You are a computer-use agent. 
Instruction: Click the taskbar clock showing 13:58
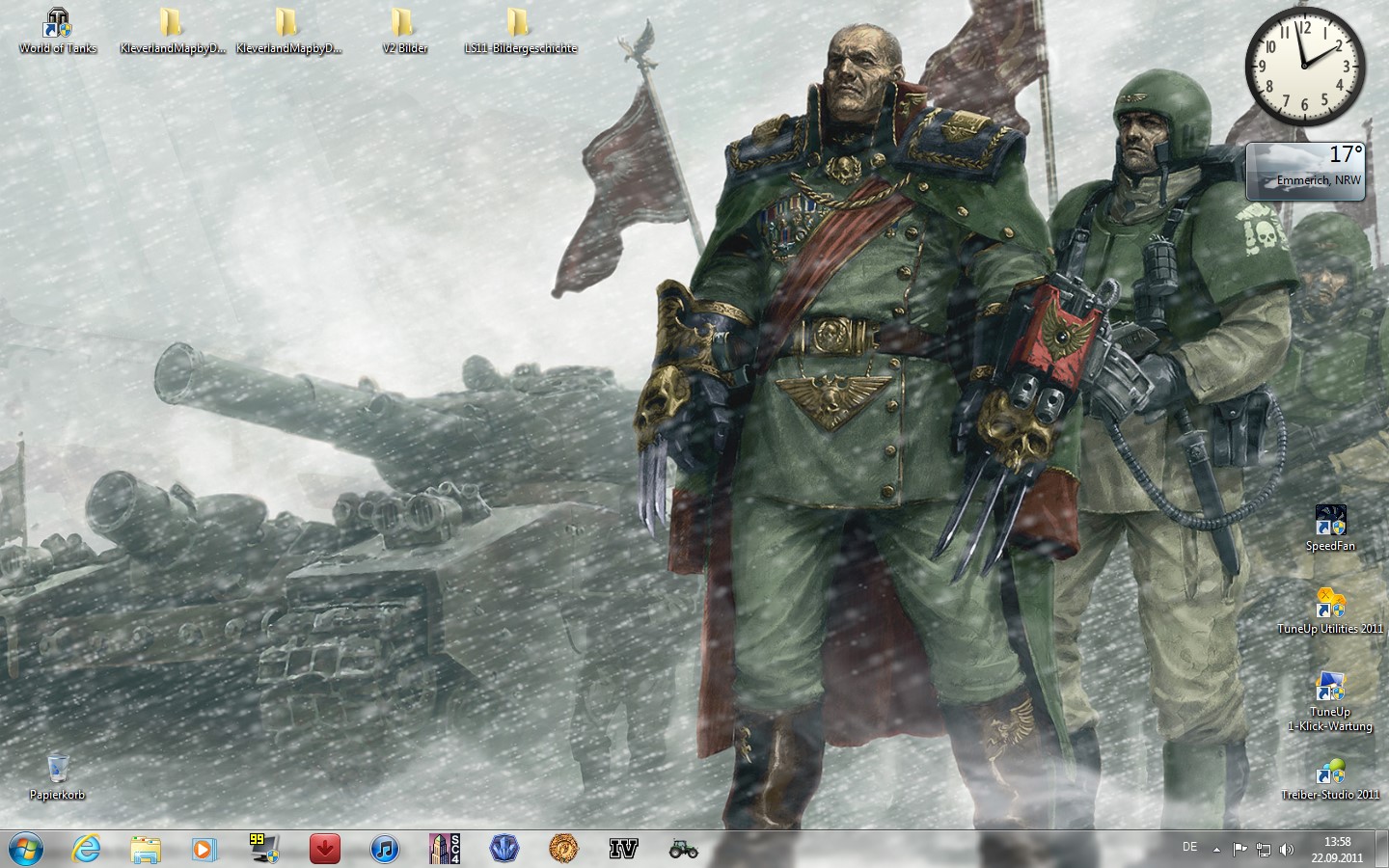1337,849
